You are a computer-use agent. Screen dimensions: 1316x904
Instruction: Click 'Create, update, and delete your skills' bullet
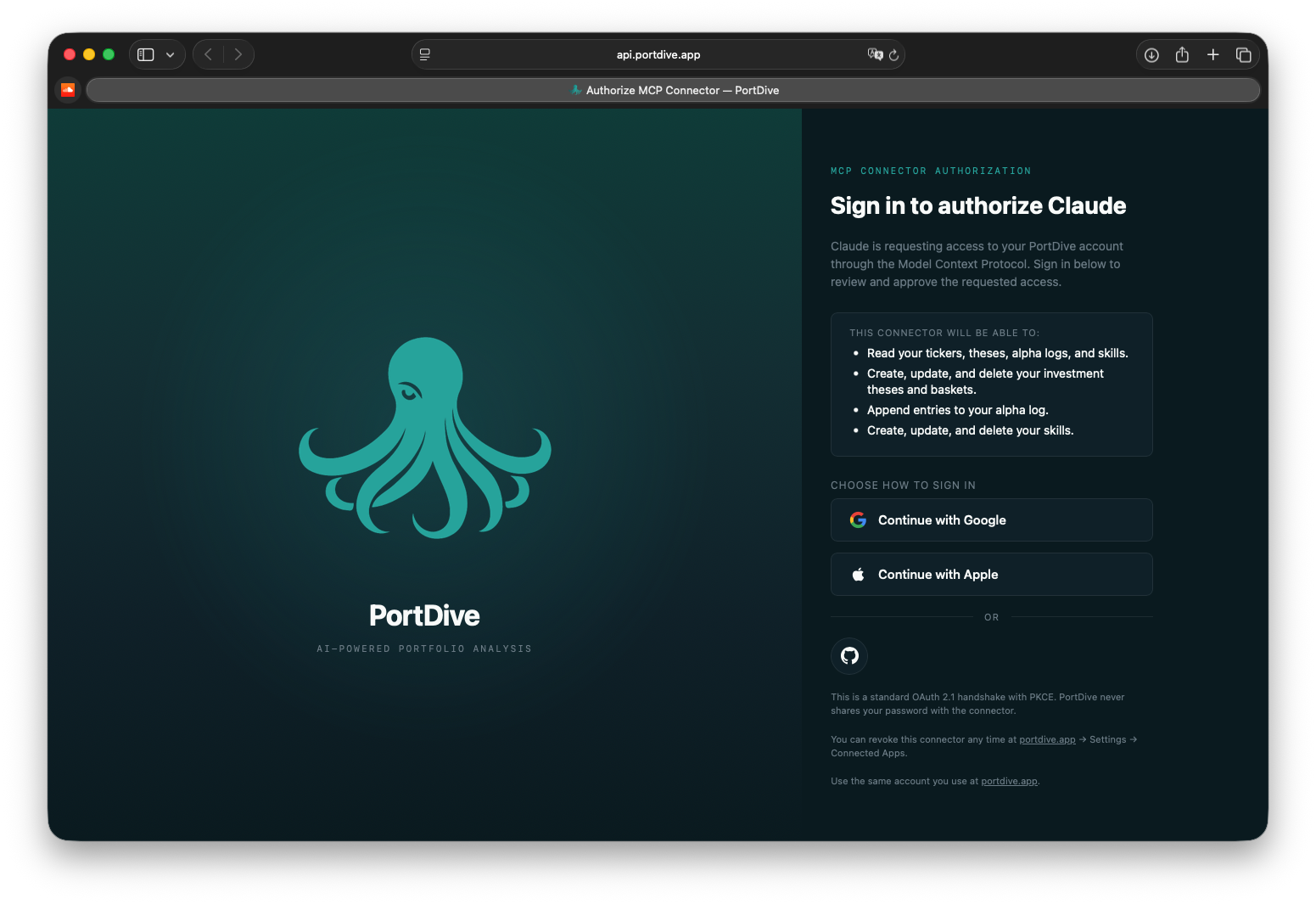click(x=970, y=430)
